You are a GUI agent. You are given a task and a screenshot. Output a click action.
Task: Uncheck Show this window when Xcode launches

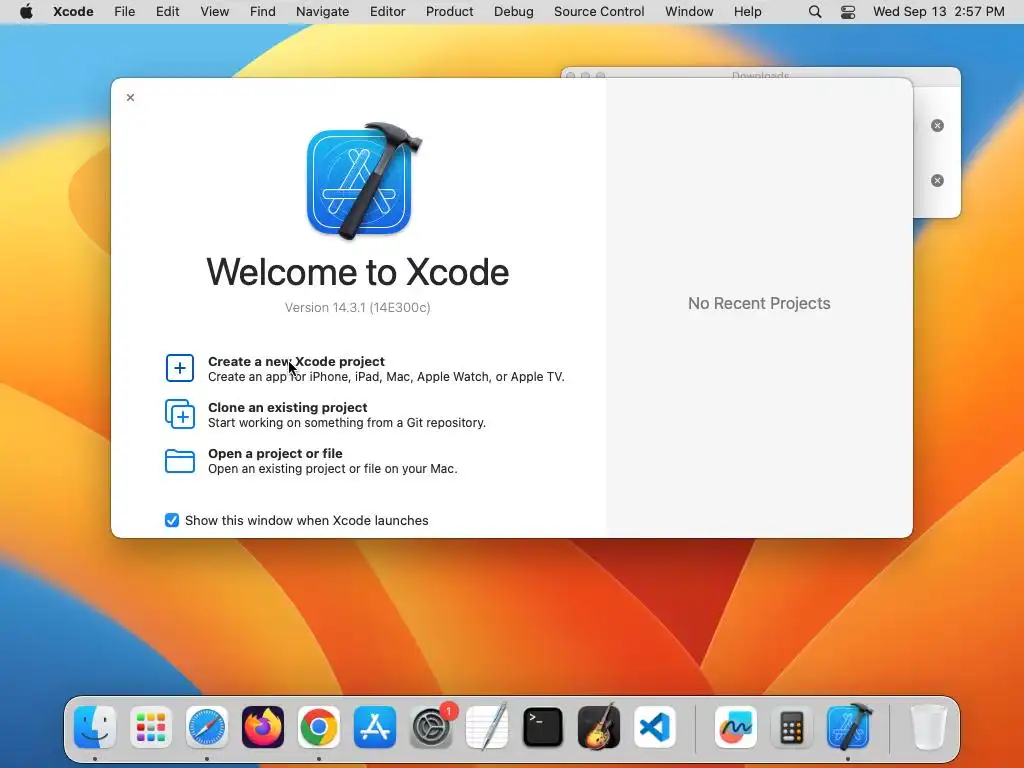click(x=172, y=520)
